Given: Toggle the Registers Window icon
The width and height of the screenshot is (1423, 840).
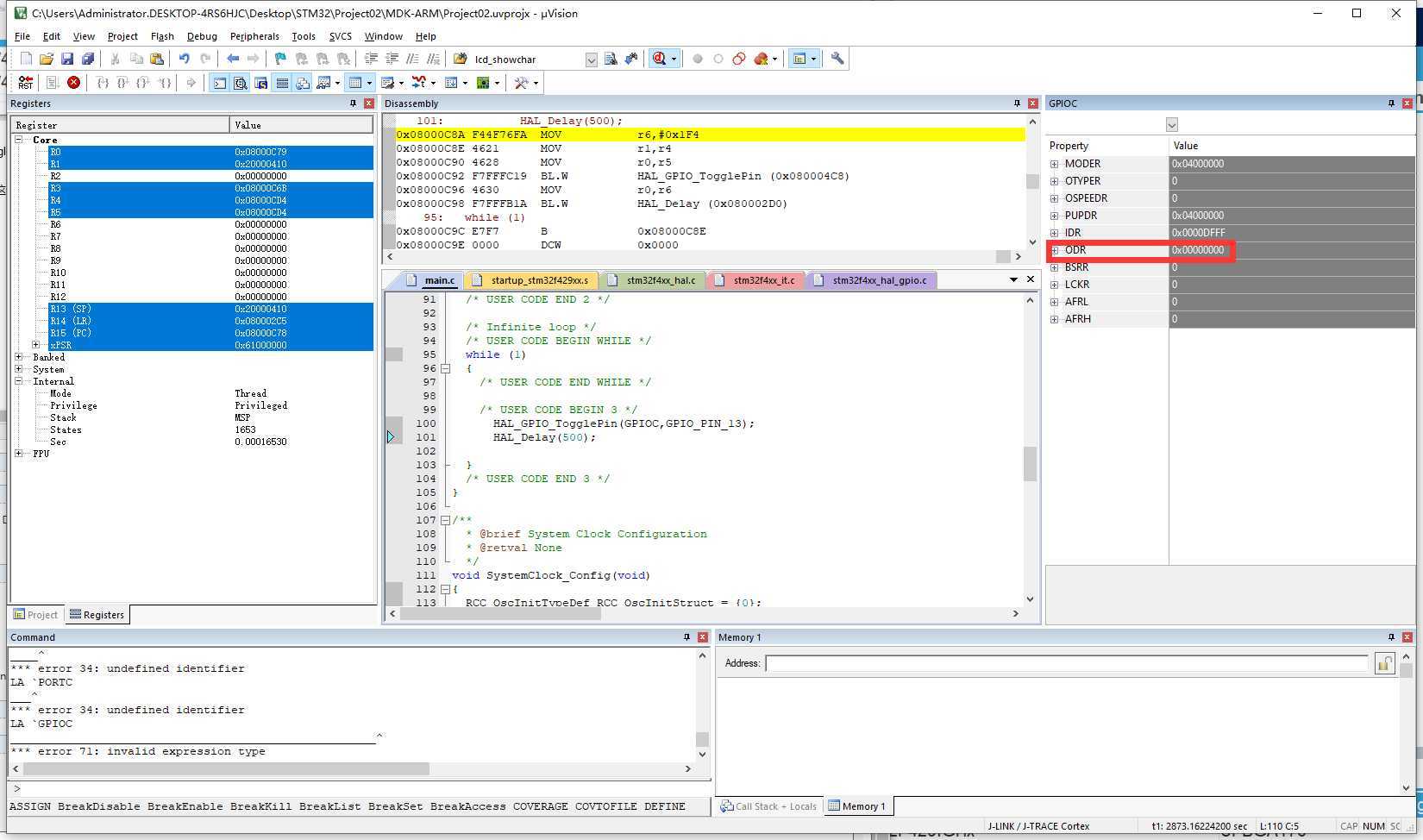Looking at the screenshot, I should click(x=282, y=83).
